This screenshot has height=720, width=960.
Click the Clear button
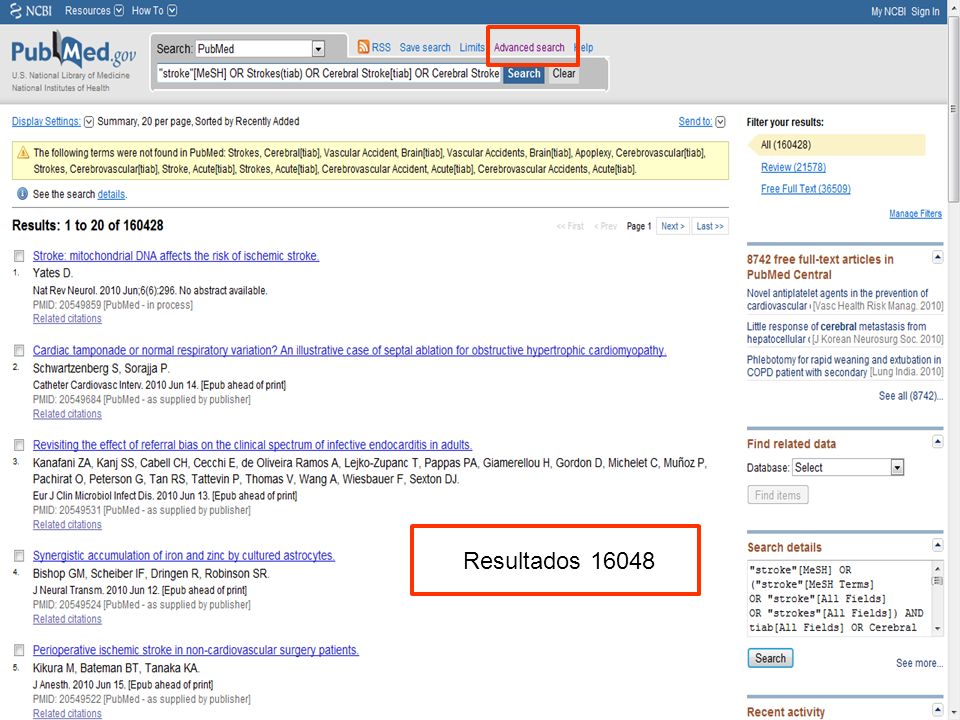click(564, 73)
